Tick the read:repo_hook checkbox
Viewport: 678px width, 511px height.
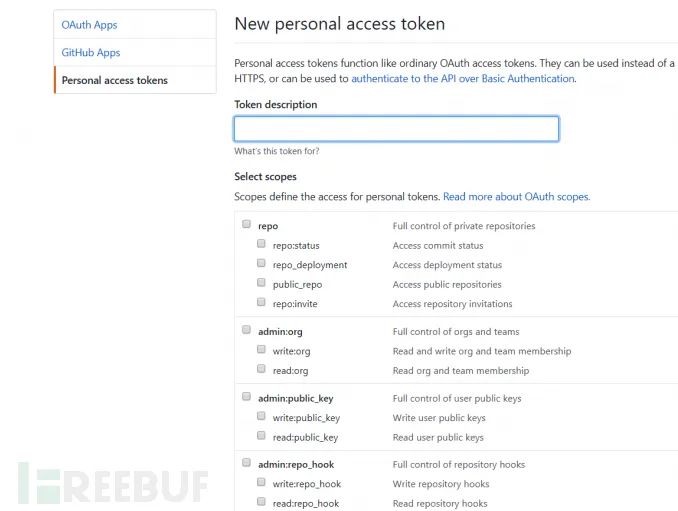(261, 501)
